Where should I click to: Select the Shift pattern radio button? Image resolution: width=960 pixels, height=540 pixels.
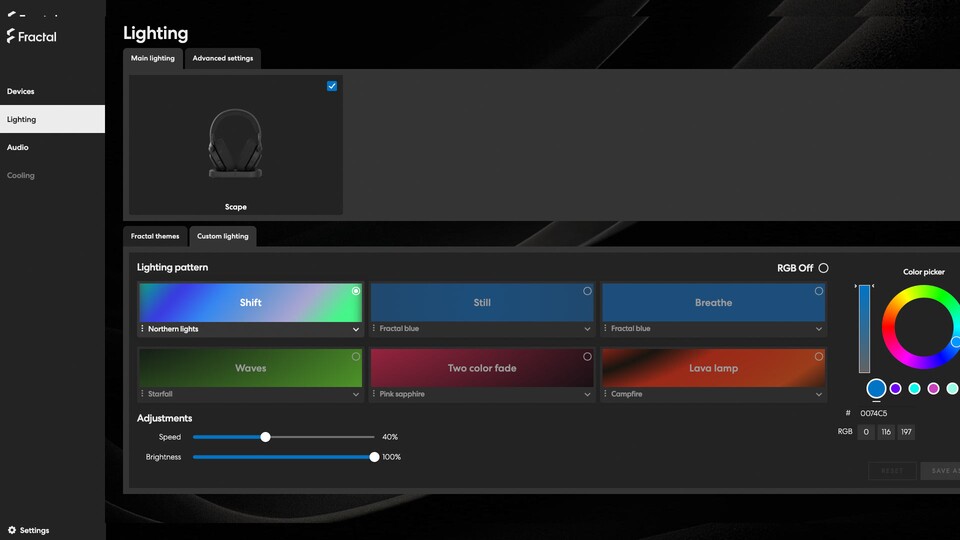[356, 291]
